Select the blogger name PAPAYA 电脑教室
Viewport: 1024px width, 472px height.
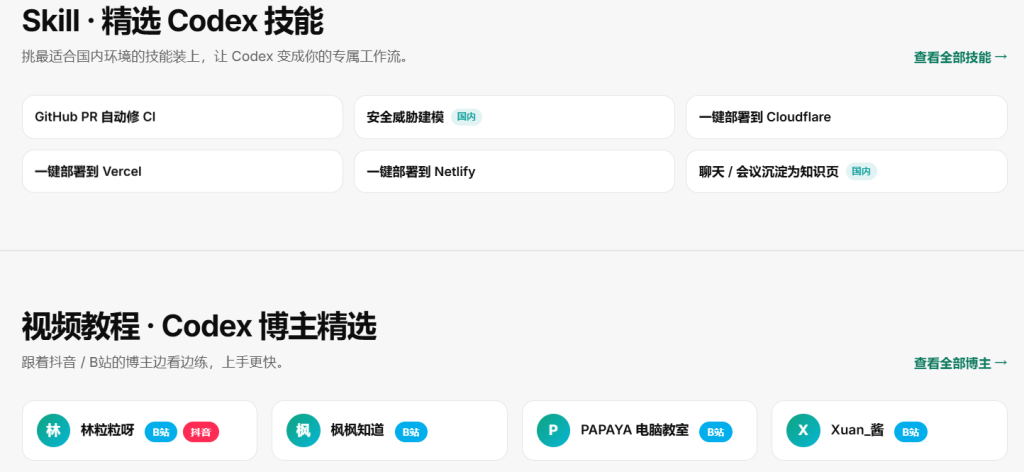[635, 431]
